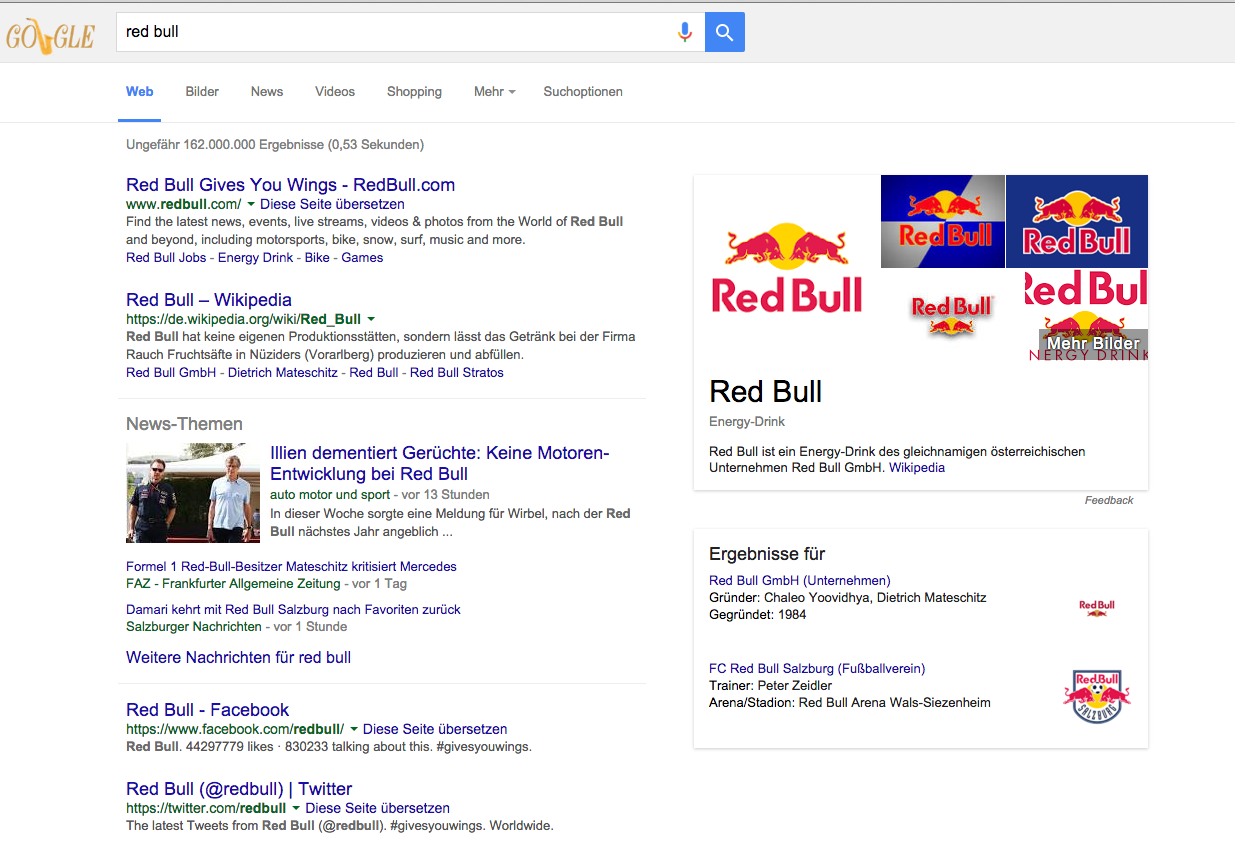This screenshot has width=1235, height=859.
Task: Click the small shadowed Red Bull logo thumbnail
Action: click(952, 315)
